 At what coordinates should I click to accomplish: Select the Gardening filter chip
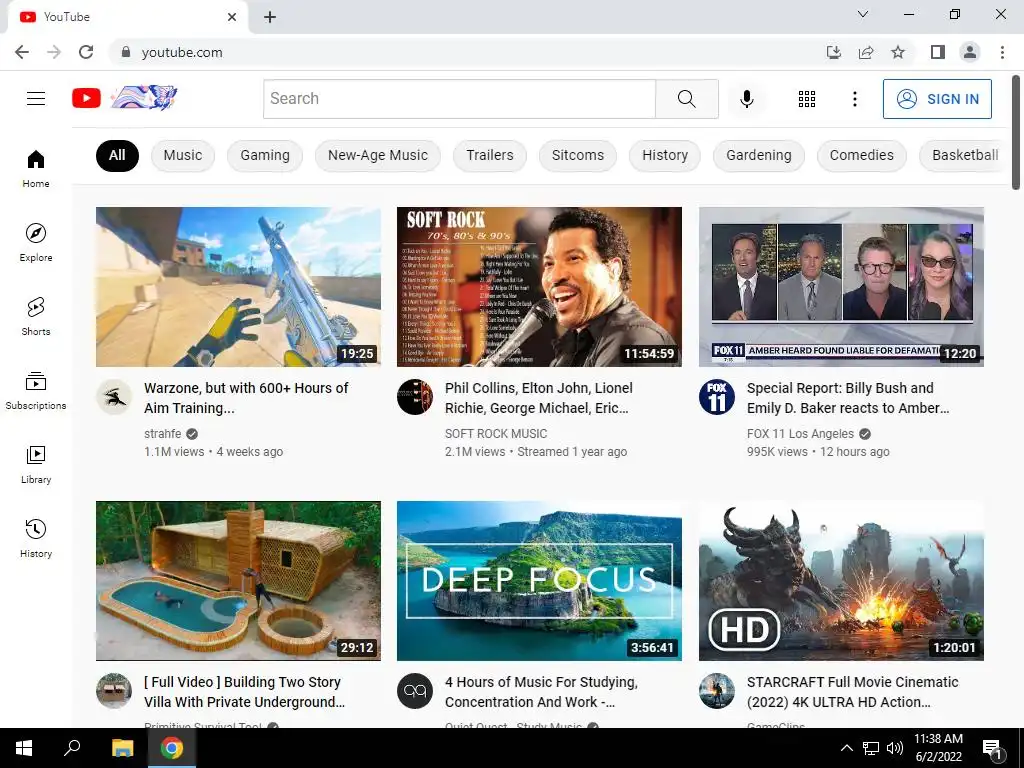point(759,155)
